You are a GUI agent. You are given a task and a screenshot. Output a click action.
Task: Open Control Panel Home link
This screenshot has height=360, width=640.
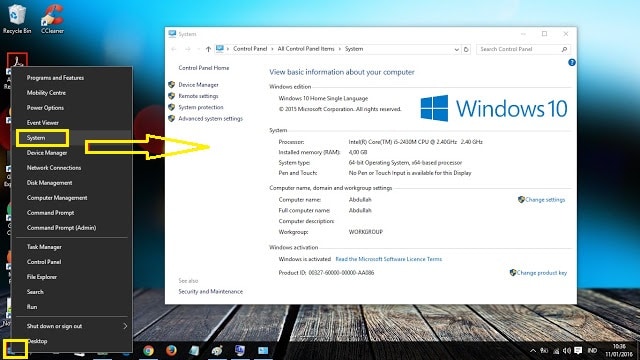tap(204, 68)
